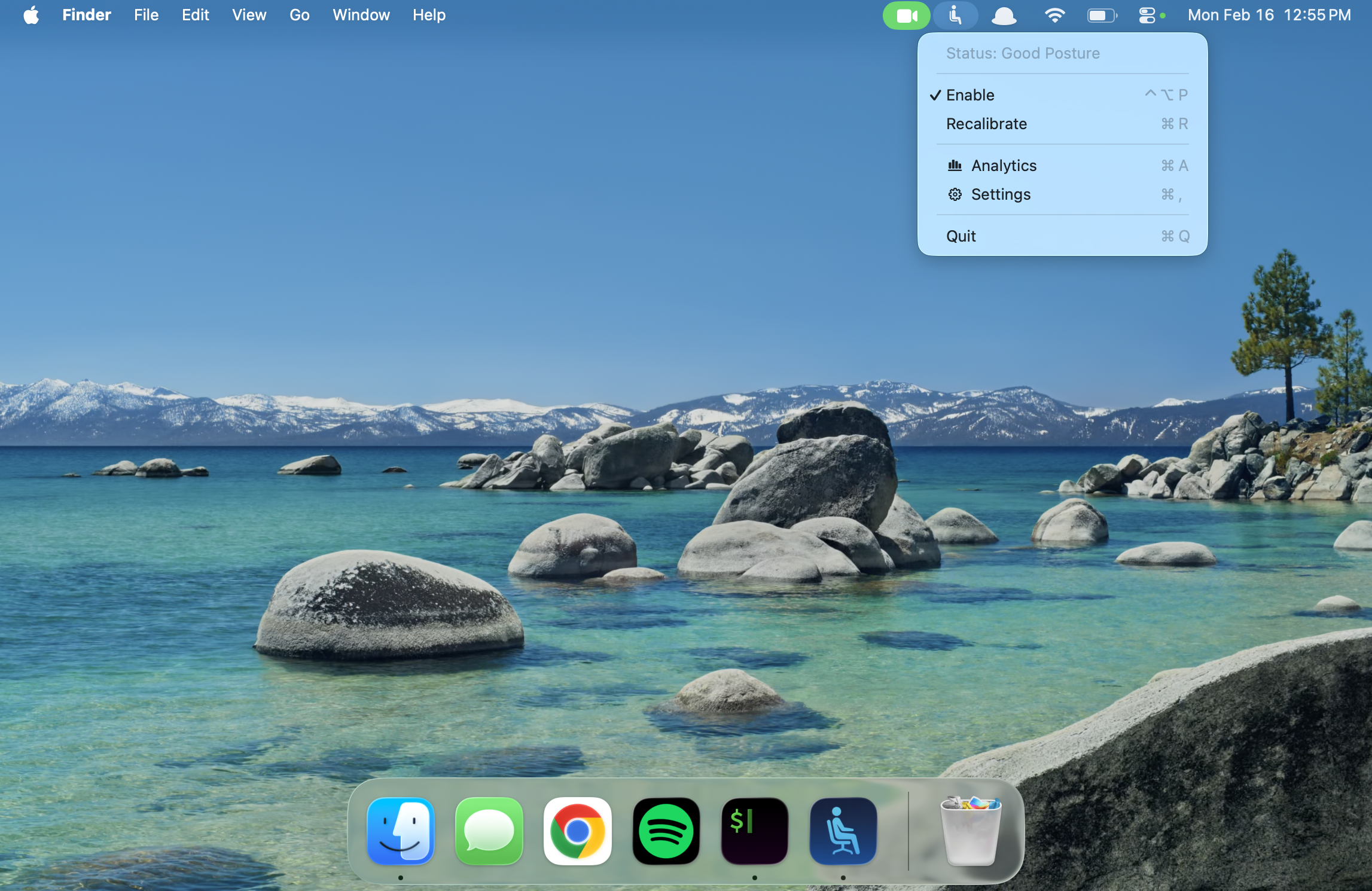Open the posture app in the Dock

pyautogui.click(x=843, y=831)
